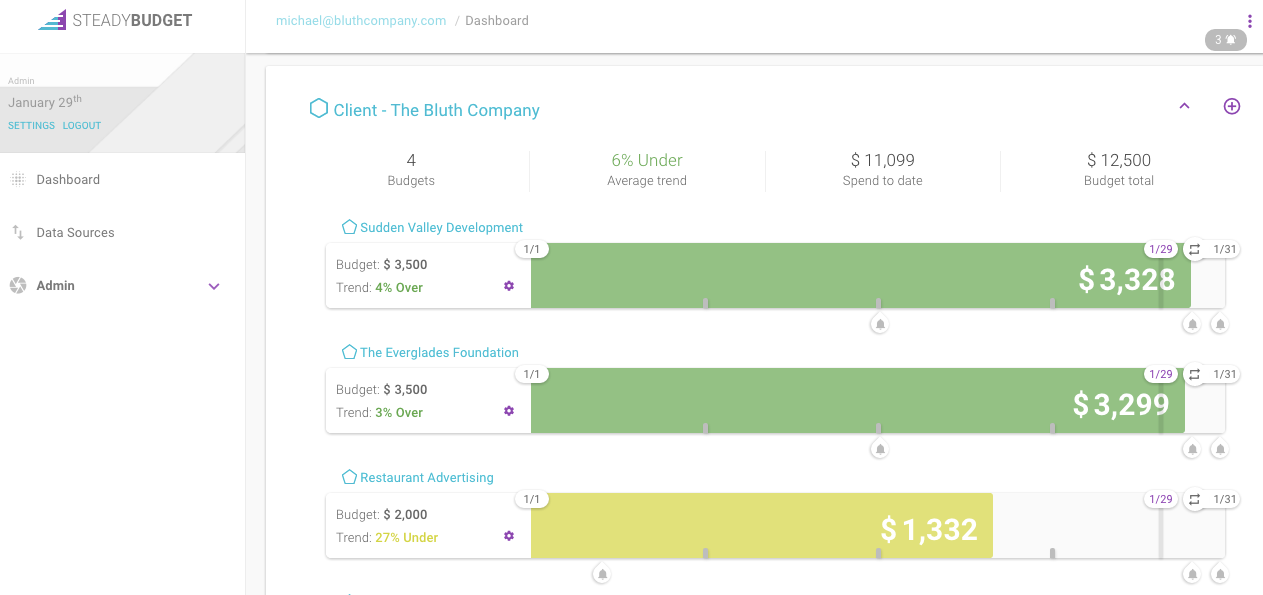This screenshot has height=595, width=1263.
Task: Click the 1/31 end marker on Restaurant Advertising
Action: tap(1225, 499)
